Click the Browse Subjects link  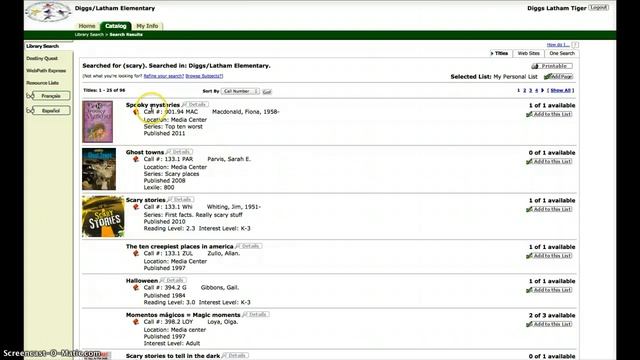coord(204,76)
